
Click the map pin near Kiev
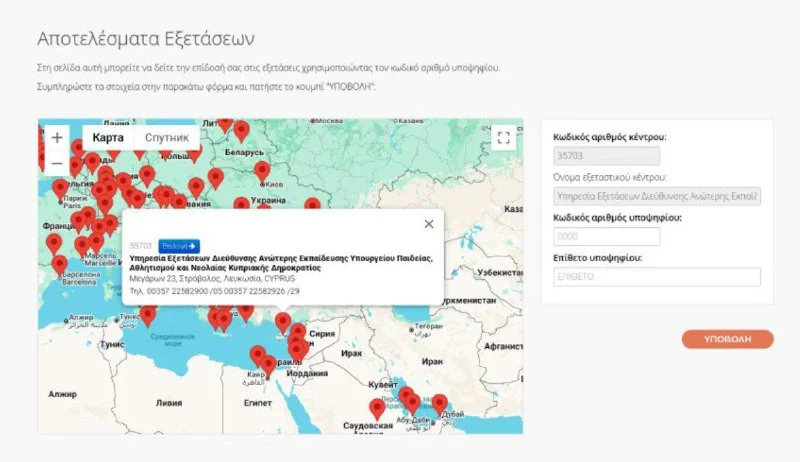click(x=262, y=171)
